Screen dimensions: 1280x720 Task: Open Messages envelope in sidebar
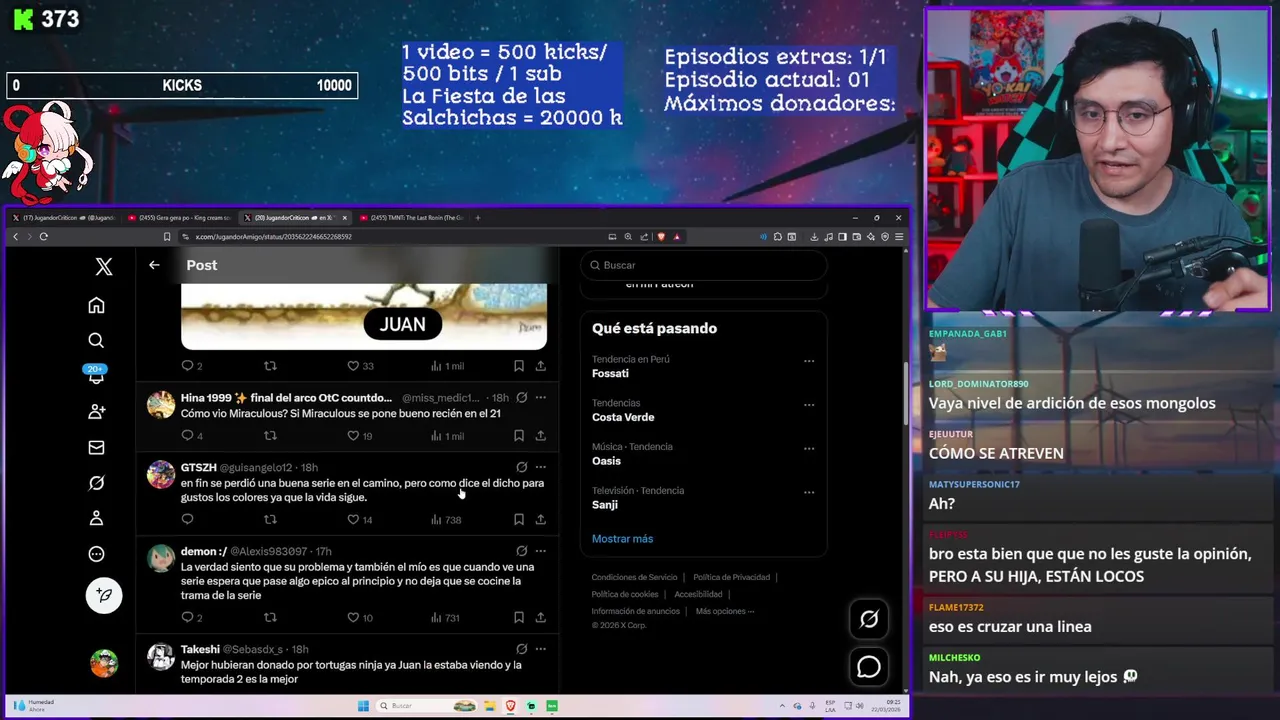pyautogui.click(x=96, y=447)
